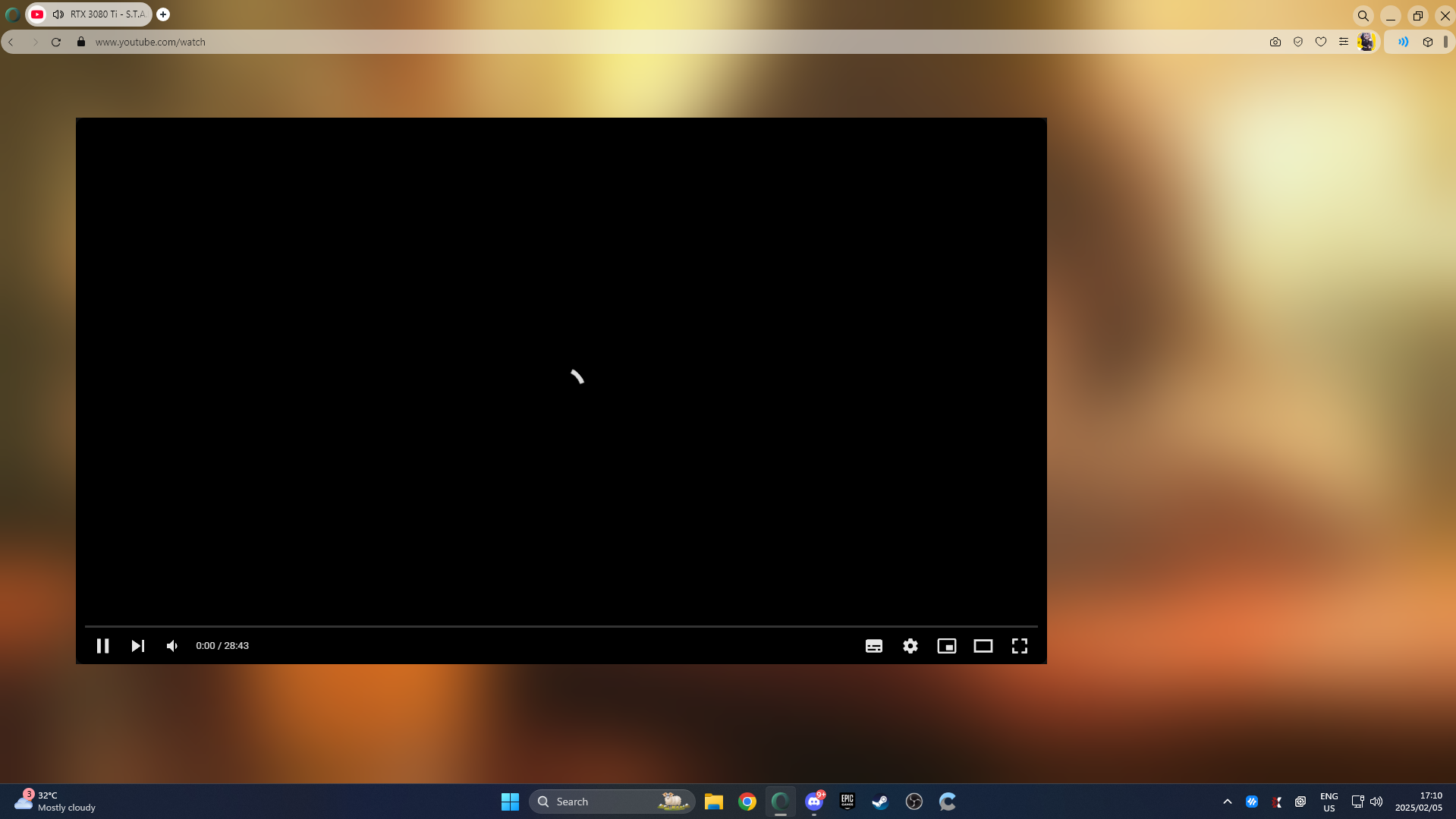Open network settings in system tray

[x=1358, y=802]
